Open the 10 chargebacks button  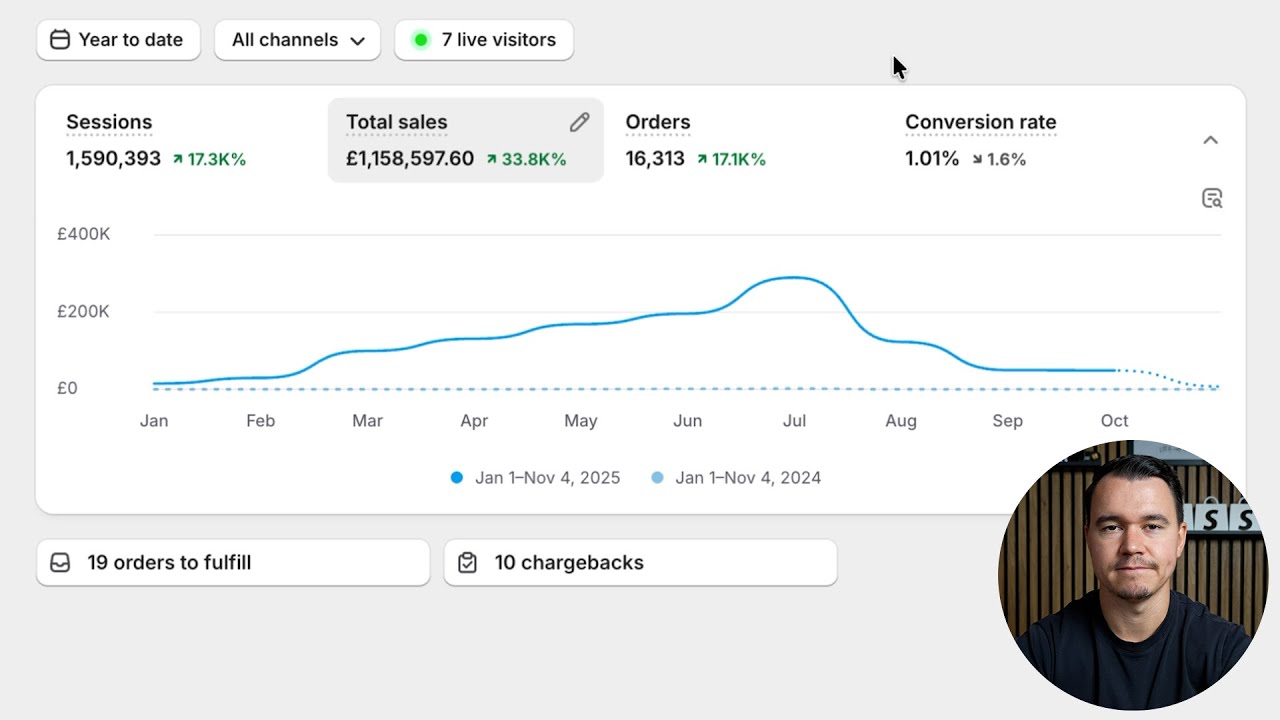click(640, 563)
